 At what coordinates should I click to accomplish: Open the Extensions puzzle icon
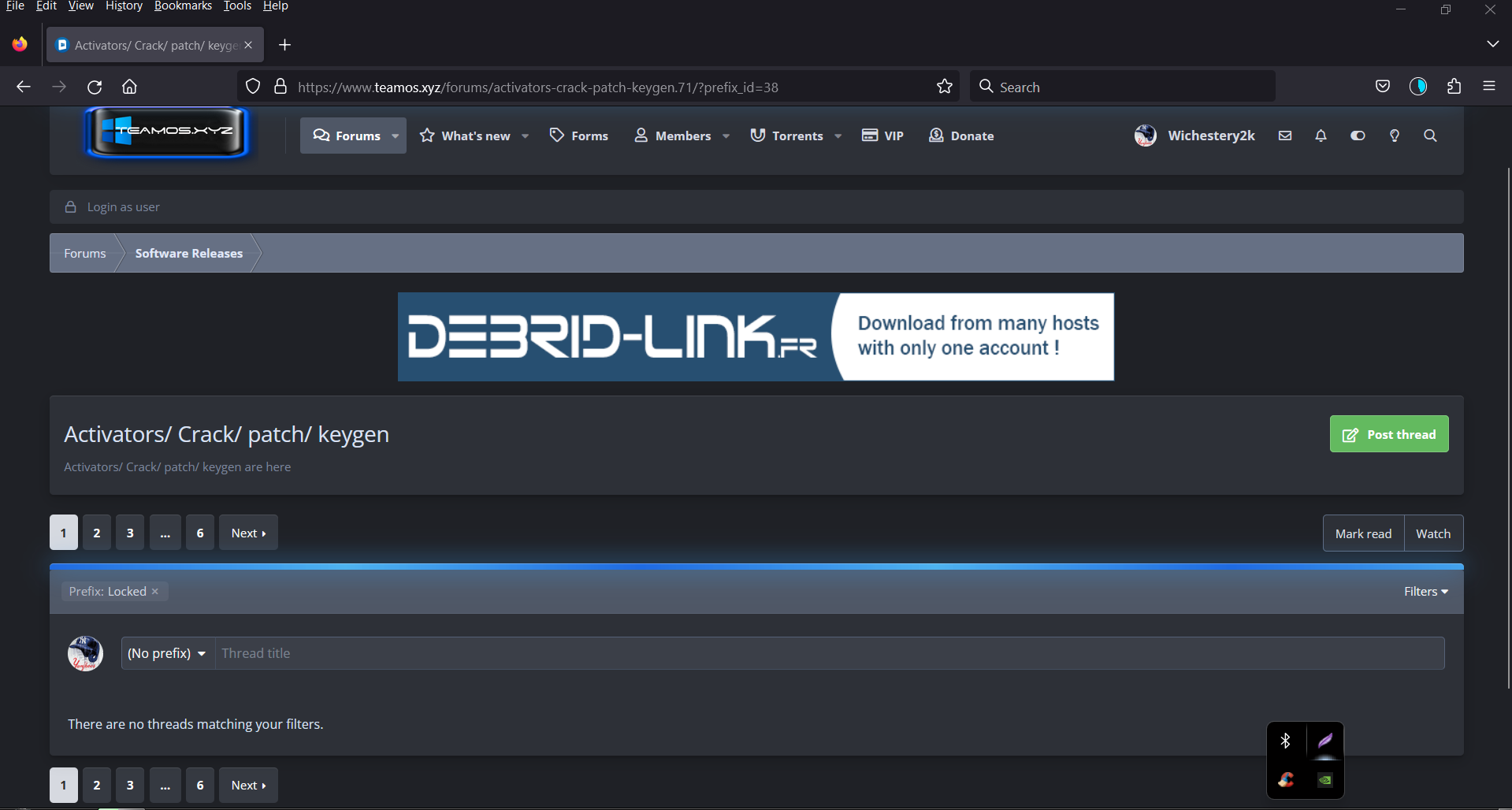1454,87
